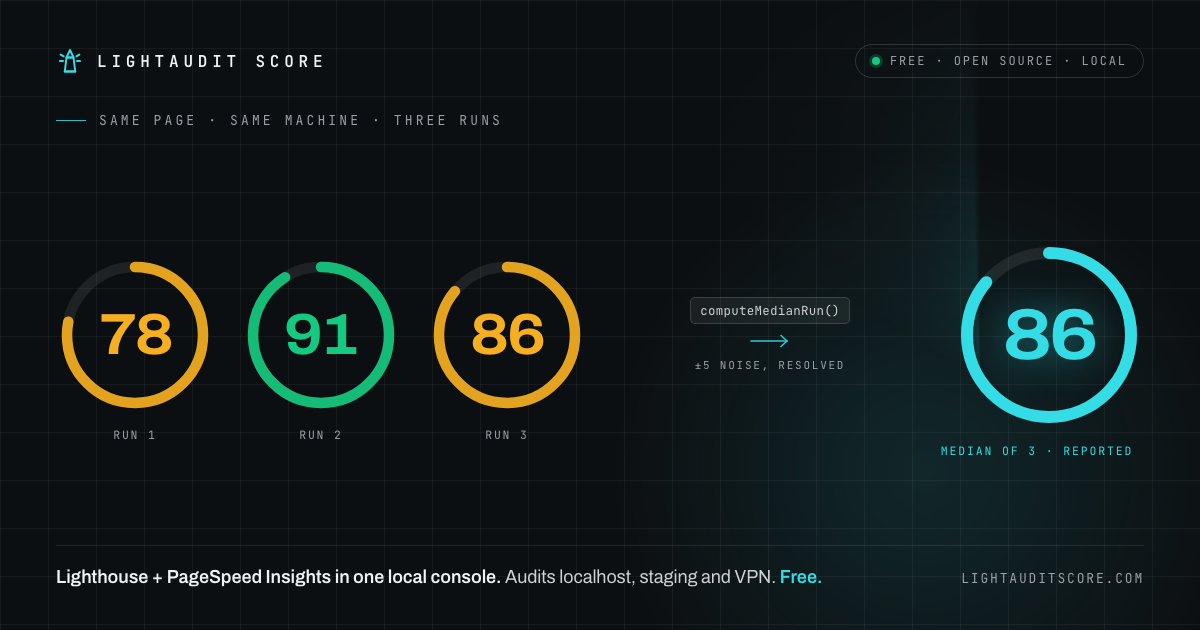Click the cyan arrow under computeMedianRun()
This screenshot has width=1200, height=630.
click(x=769, y=341)
